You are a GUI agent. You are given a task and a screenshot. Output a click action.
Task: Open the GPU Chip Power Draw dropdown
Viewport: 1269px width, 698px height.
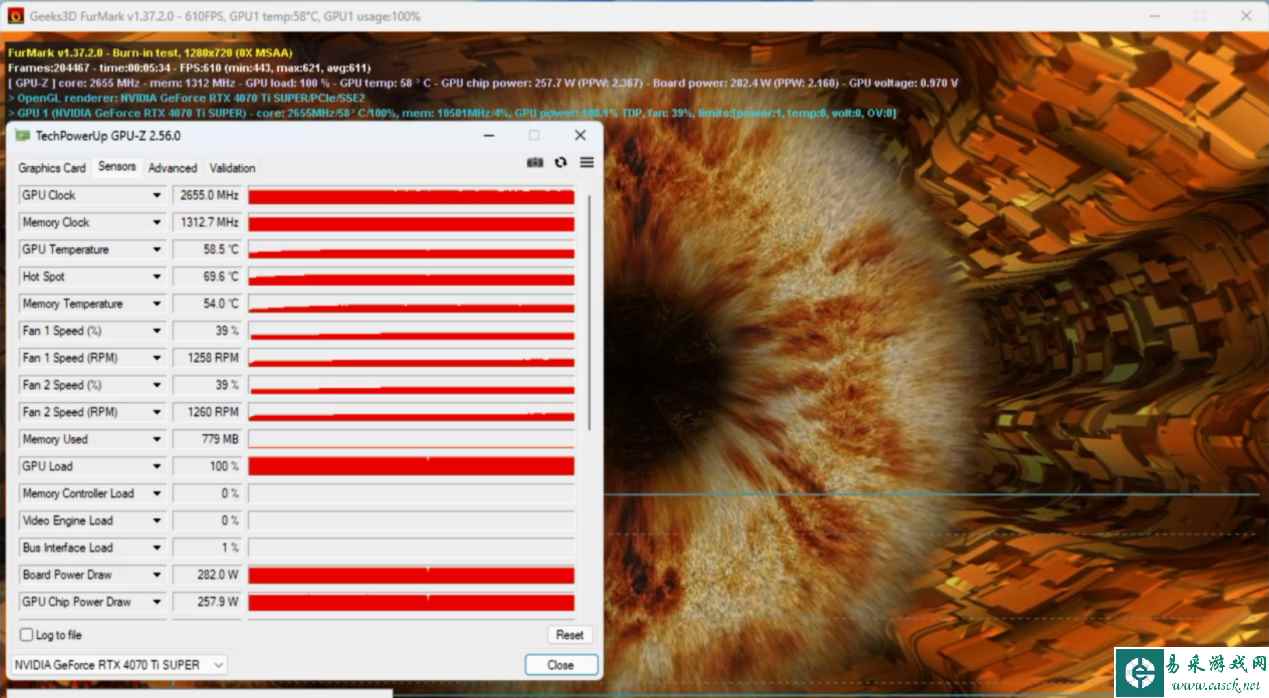point(156,602)
